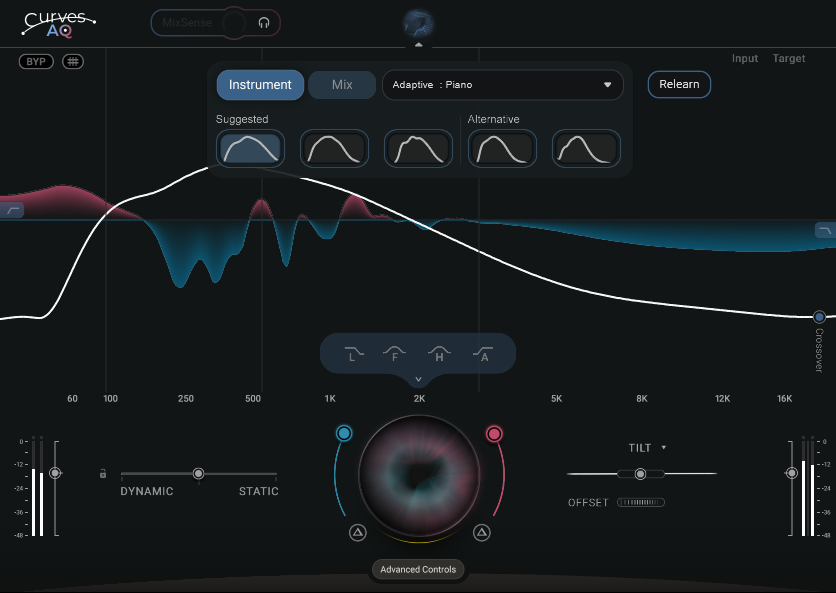Select the A high-shelf filter icon

(484, 353)
